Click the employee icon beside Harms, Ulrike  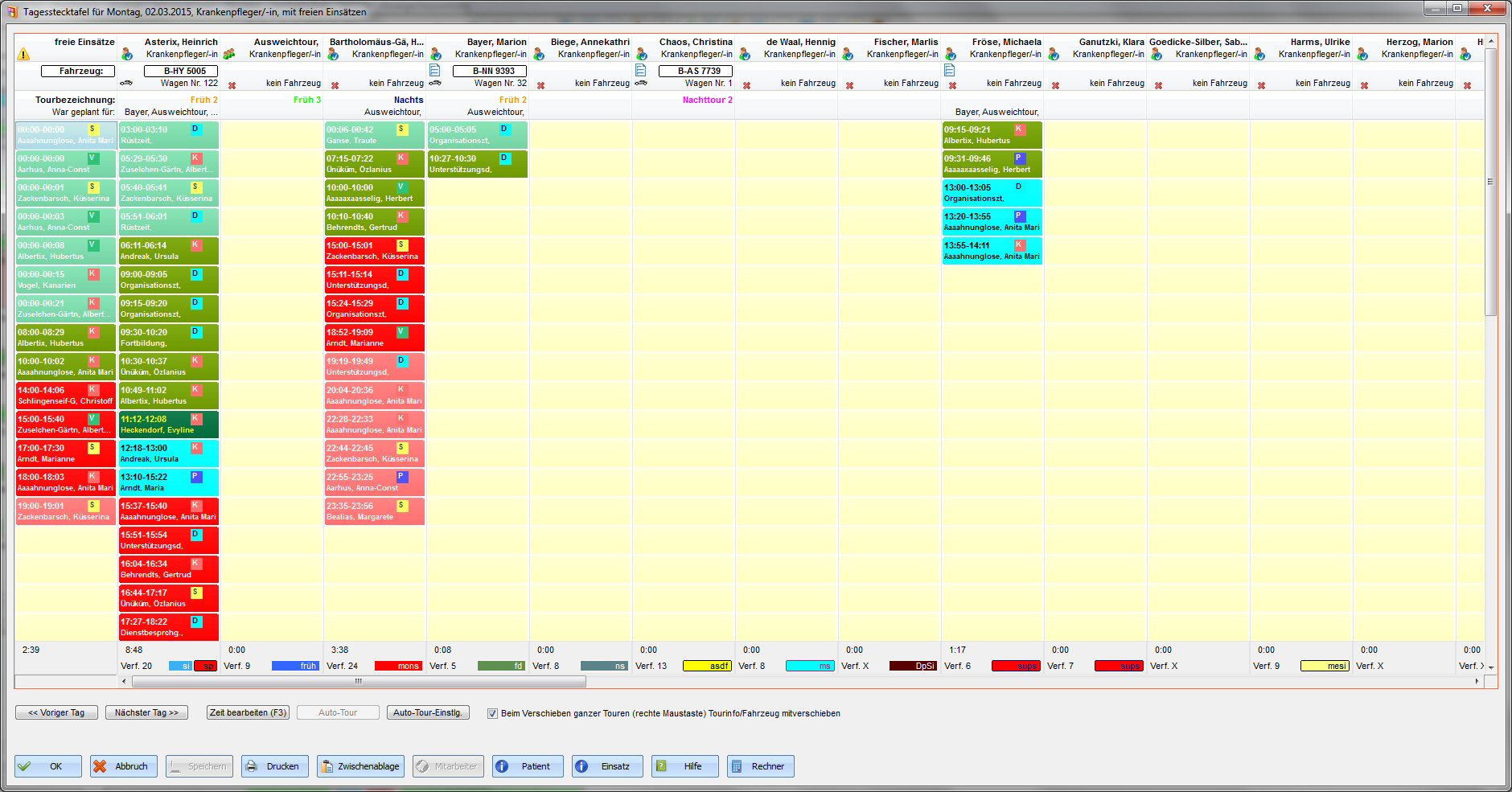point(1259,55)
